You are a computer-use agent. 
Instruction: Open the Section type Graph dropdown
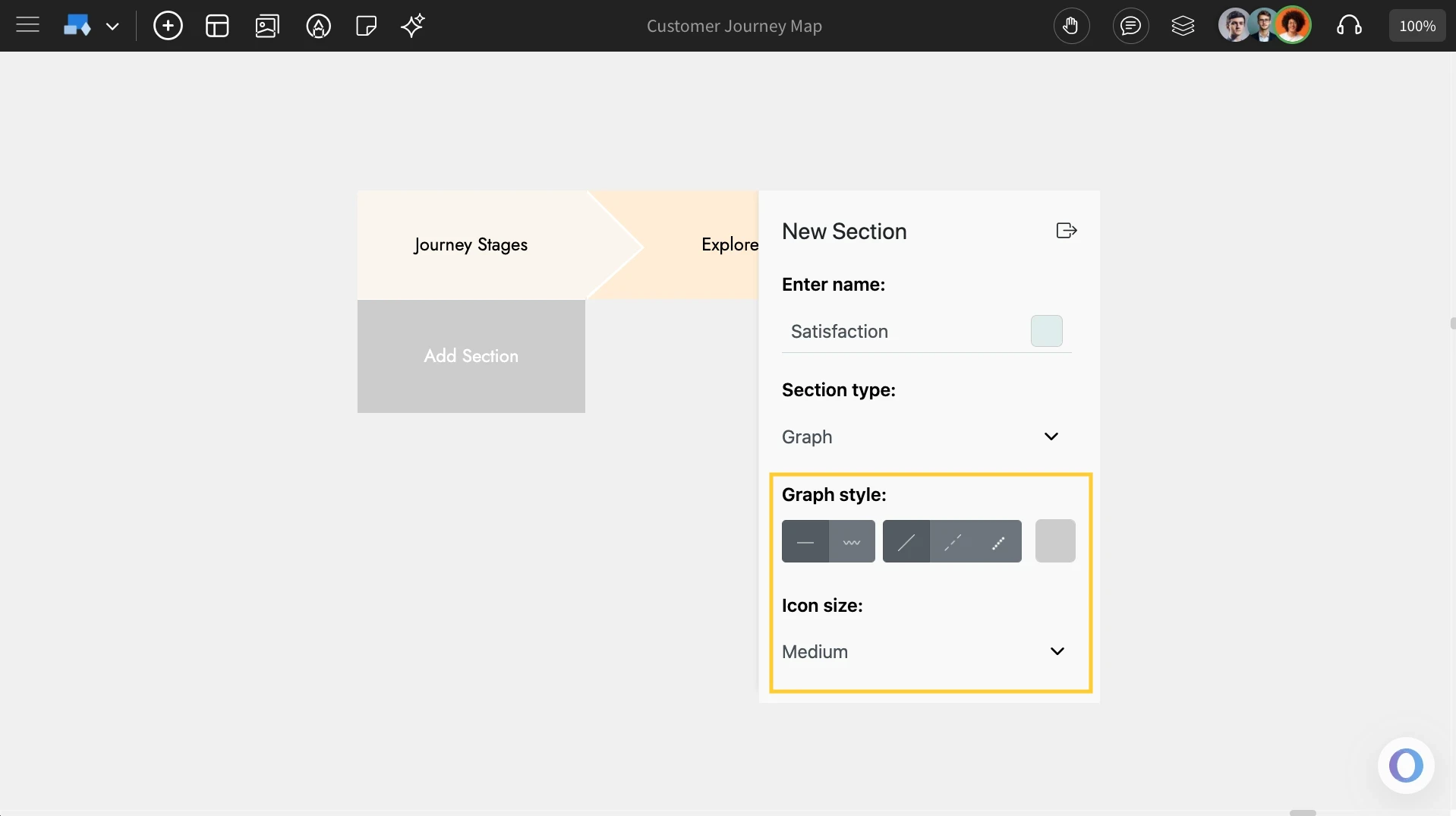click(x=1050, y=436)
